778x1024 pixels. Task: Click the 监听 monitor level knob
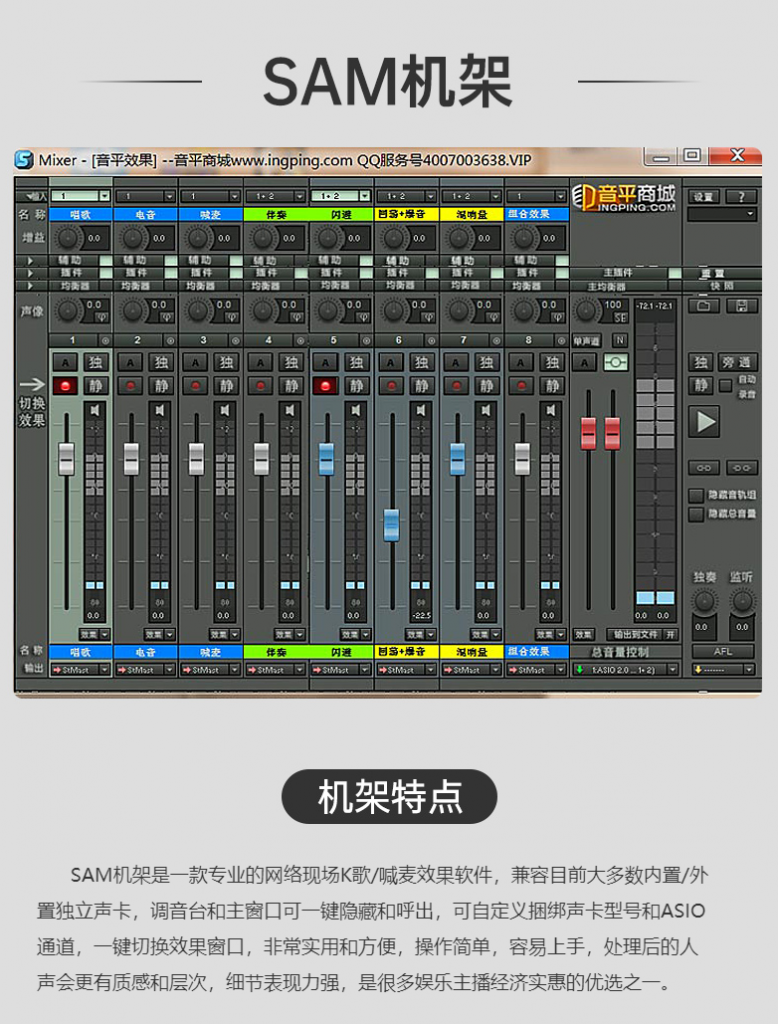coord(742,600)
